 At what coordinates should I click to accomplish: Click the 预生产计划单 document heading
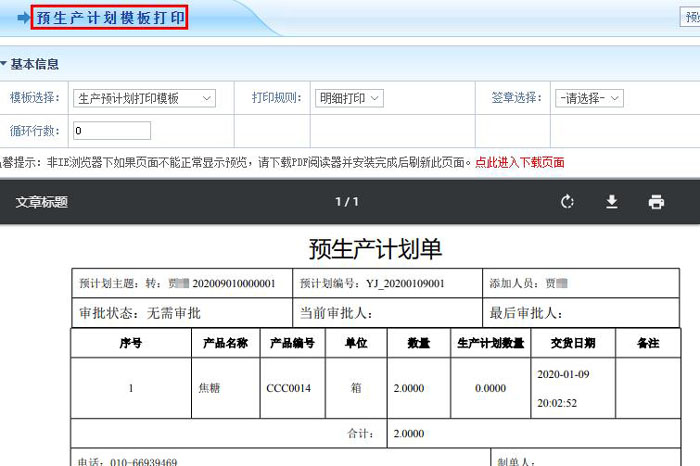point(375,248)
